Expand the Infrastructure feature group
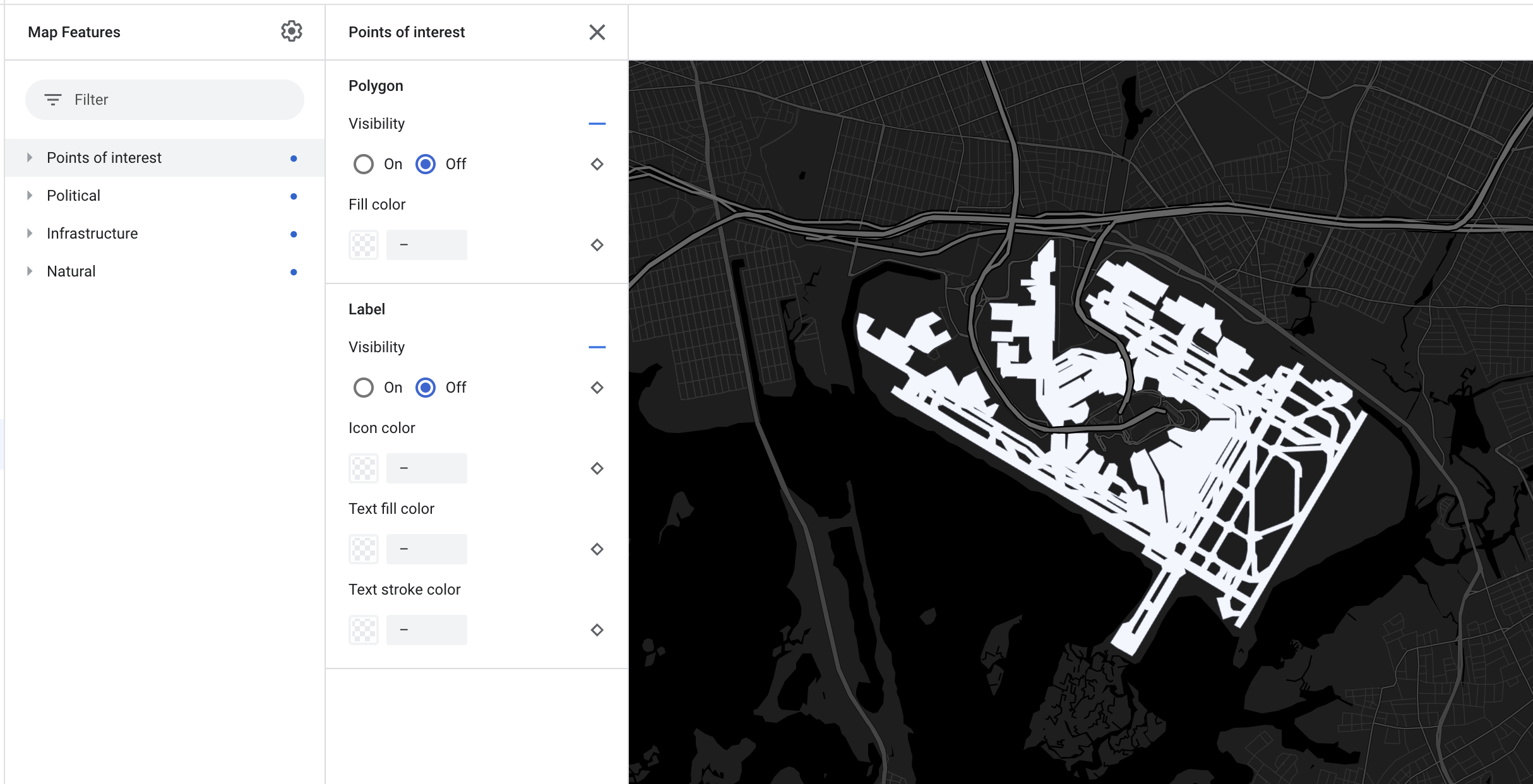This screenshot has width=1533, height=784. pos(30,234)
